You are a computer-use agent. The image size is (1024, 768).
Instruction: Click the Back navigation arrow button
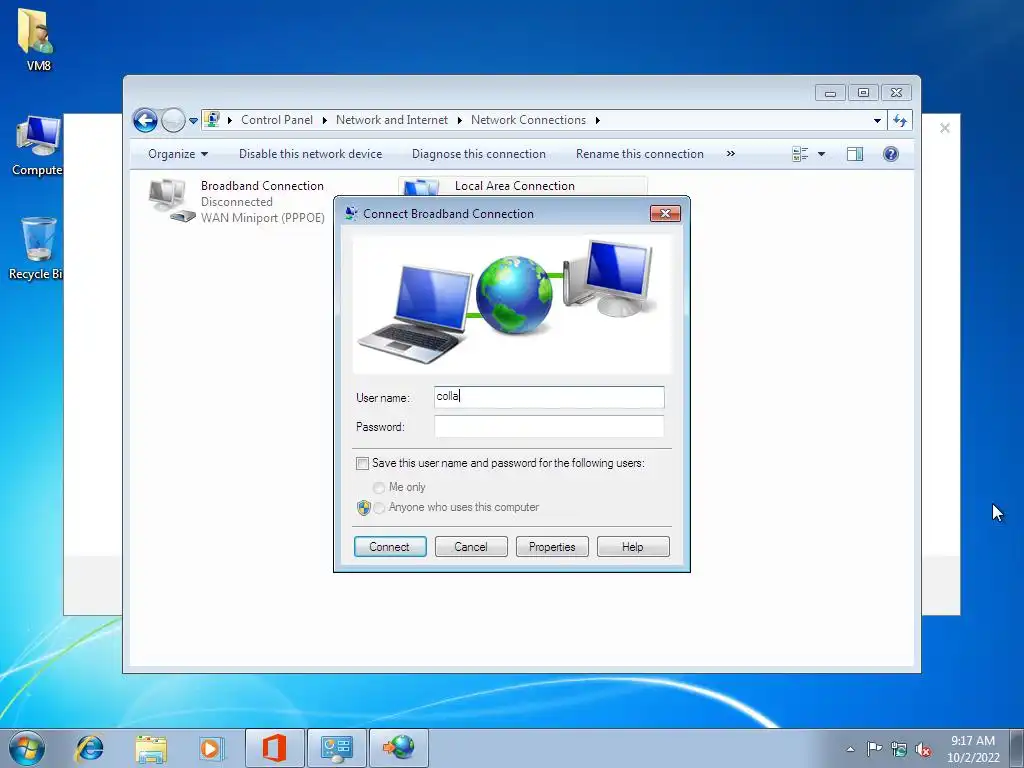click(x=145, y=120)
